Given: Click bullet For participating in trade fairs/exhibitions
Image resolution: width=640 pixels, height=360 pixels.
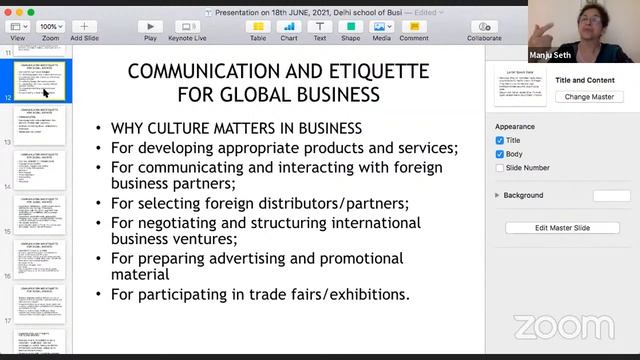Looking at the screenshot, I should [260, 294].
